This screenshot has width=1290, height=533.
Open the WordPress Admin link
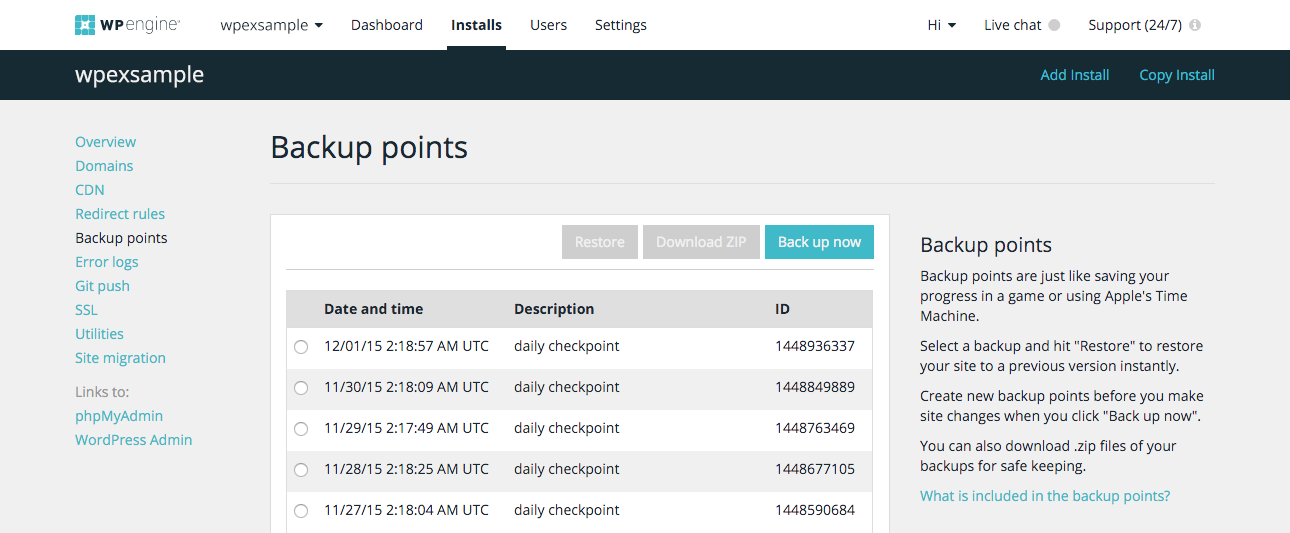(134, 440)
